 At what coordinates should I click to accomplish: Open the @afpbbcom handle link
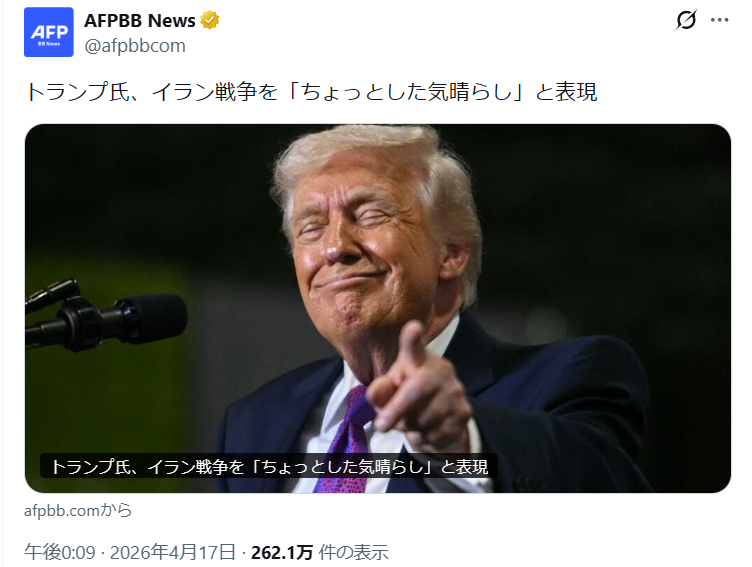pyautogui.click(x=135, y=46)
